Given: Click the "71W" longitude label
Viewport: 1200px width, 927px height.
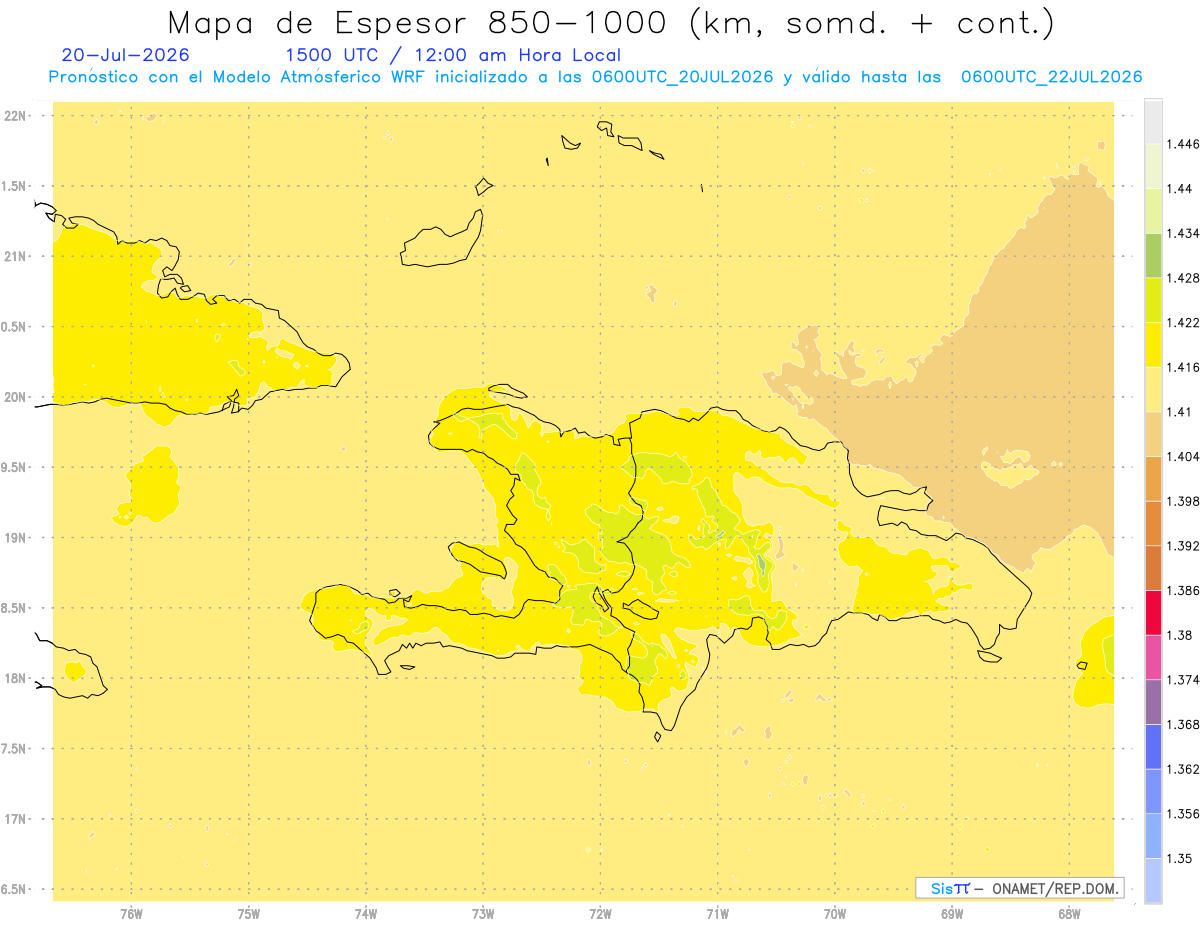Looking at the screenshot, I should [x=717, y=914].
